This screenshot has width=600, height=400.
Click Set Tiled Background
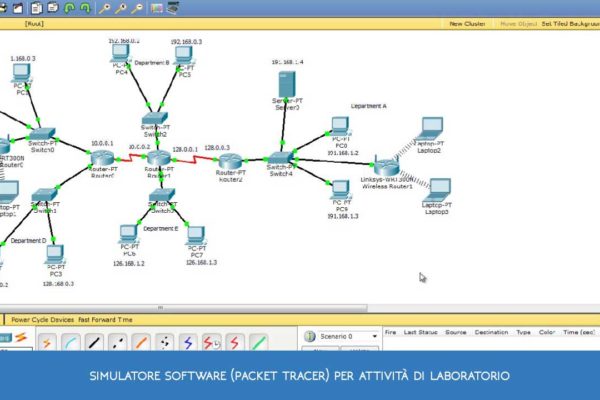(570, 24)
